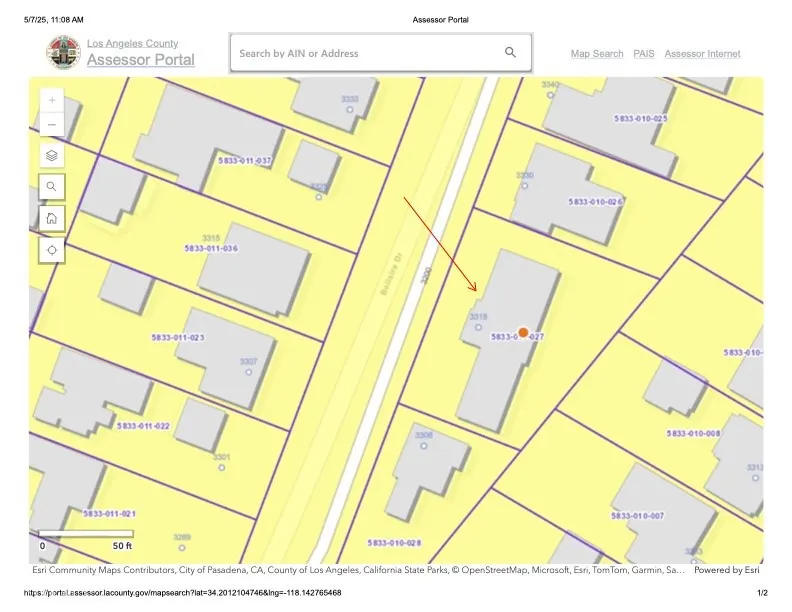The image size is (792, 612).
Task: Open the Assessor Internet link
Action: tap(702, 54)
